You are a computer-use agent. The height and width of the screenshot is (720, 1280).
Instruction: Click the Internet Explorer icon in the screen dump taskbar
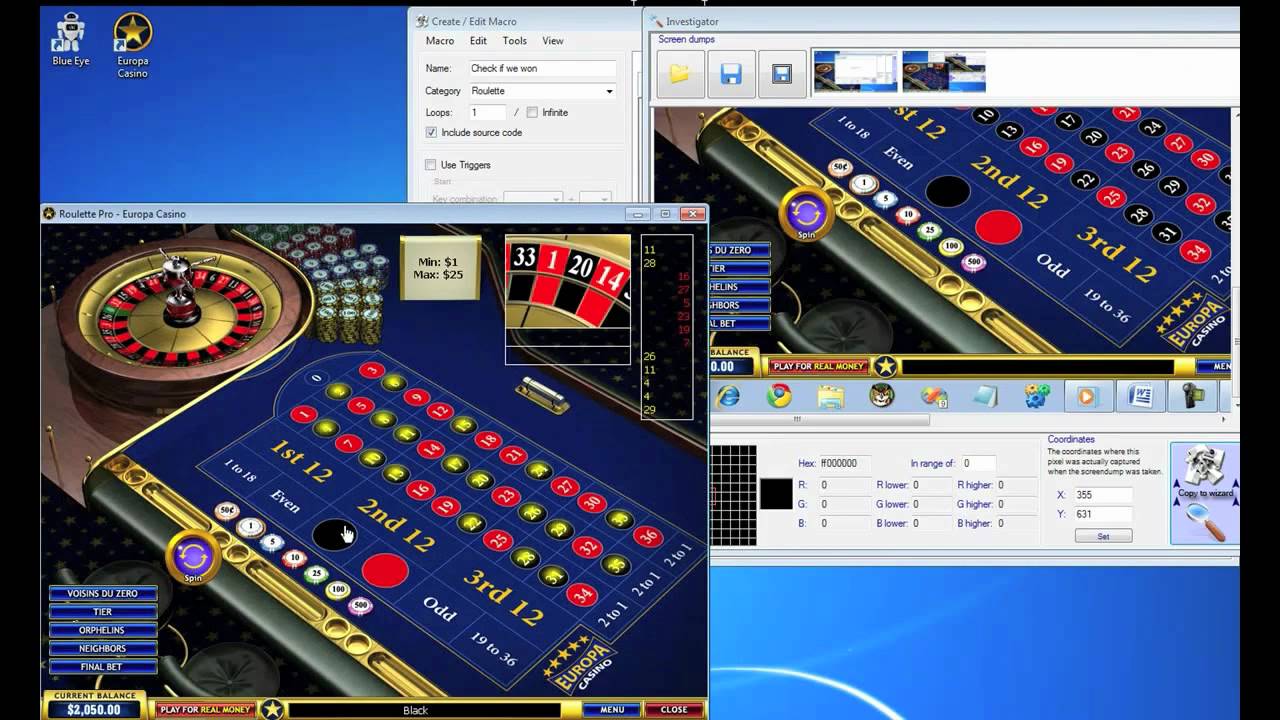tap(728, 396)
